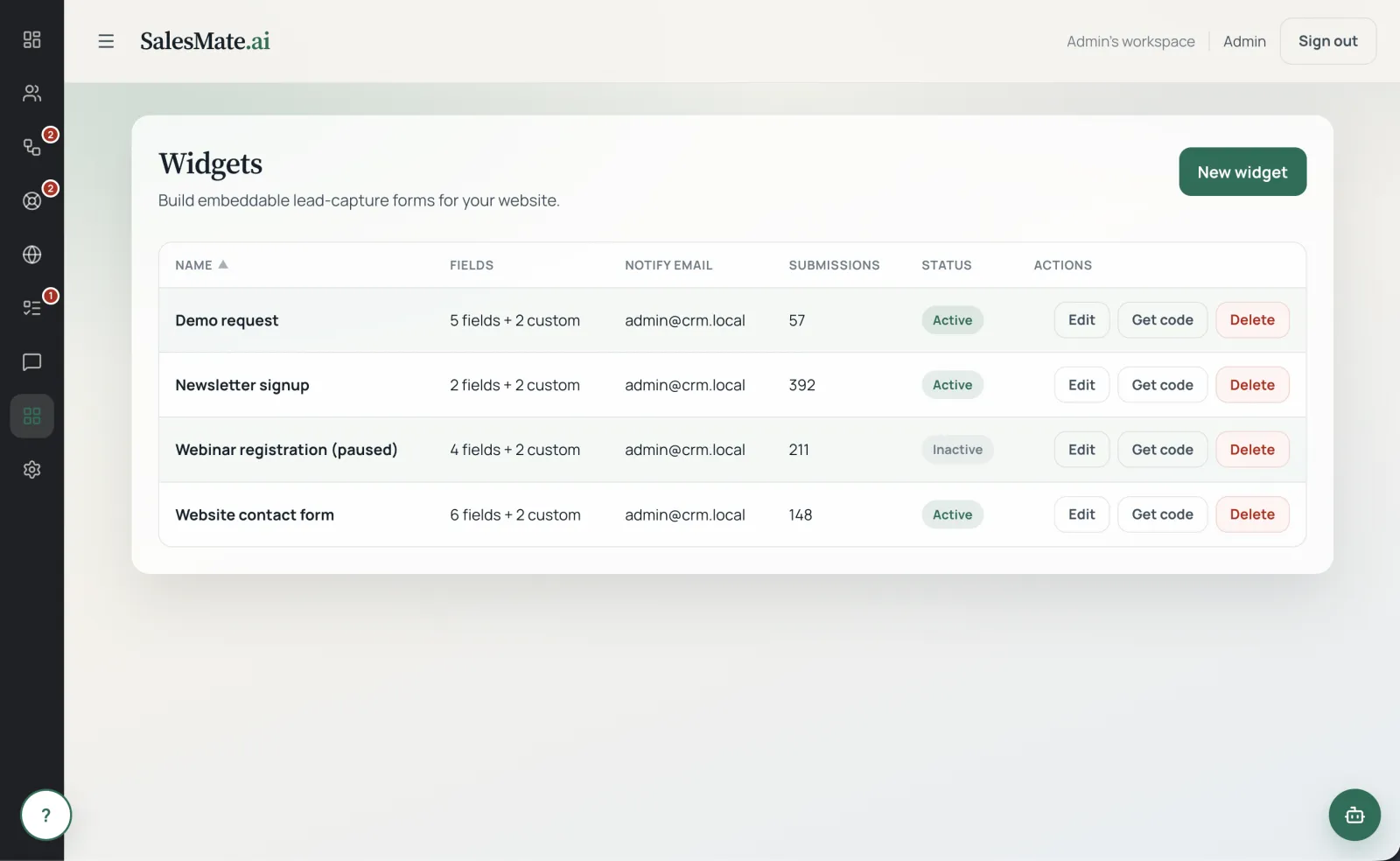Select the active widgets icon in sidebar

[x=31, y=416]
